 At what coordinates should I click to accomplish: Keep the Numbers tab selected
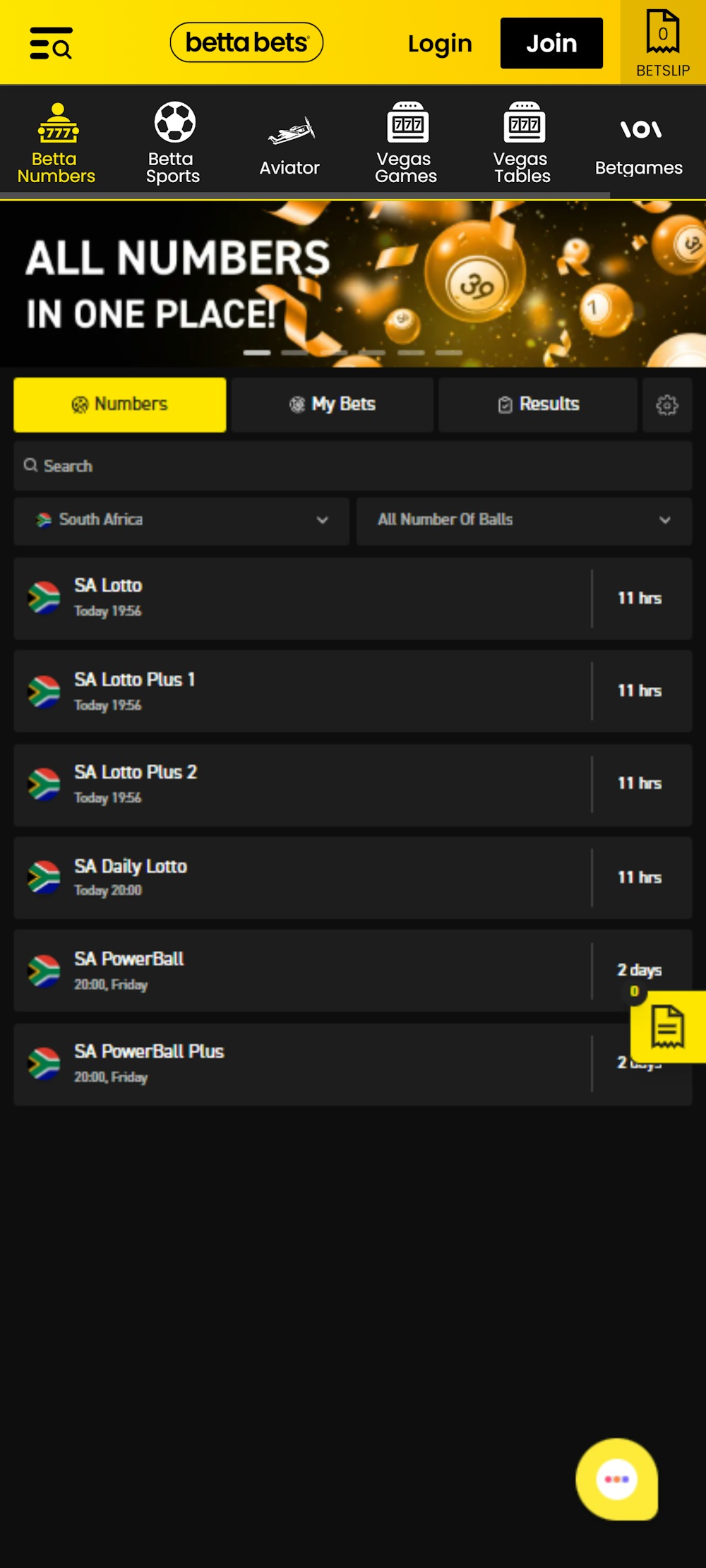point(119,405)
